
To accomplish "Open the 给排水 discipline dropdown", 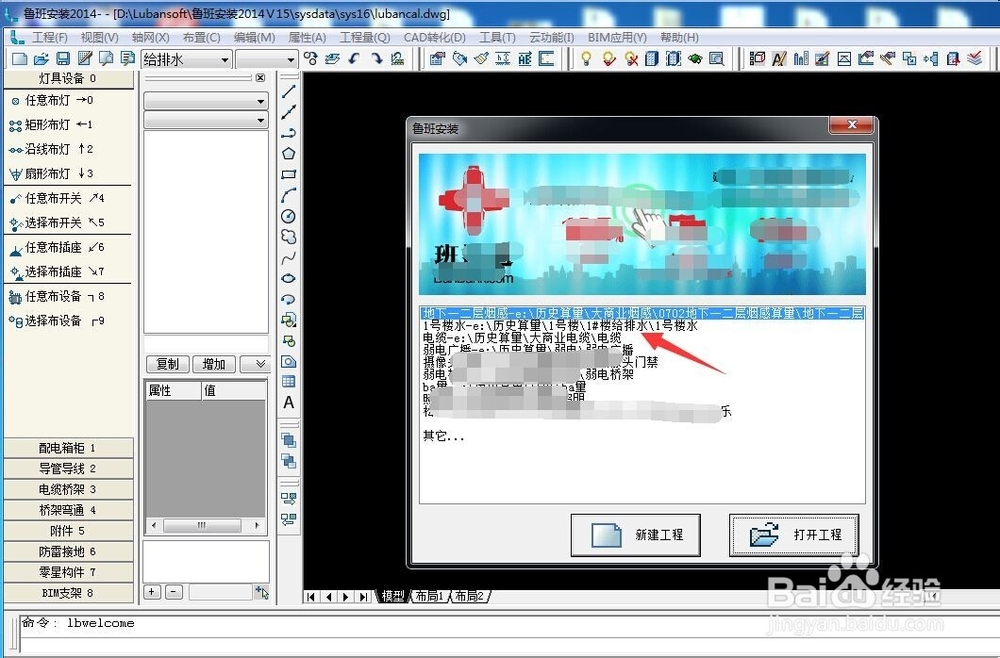I will tap(186, 59).
